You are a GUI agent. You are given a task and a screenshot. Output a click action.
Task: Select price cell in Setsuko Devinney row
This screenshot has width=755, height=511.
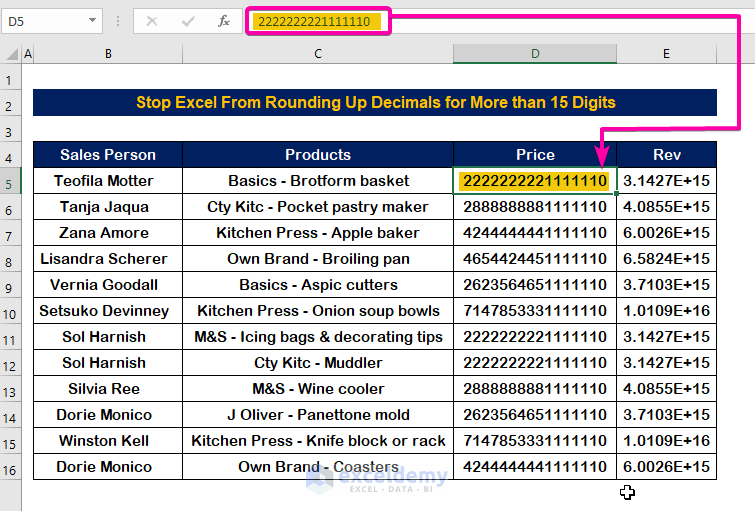[x=535, y=311]
